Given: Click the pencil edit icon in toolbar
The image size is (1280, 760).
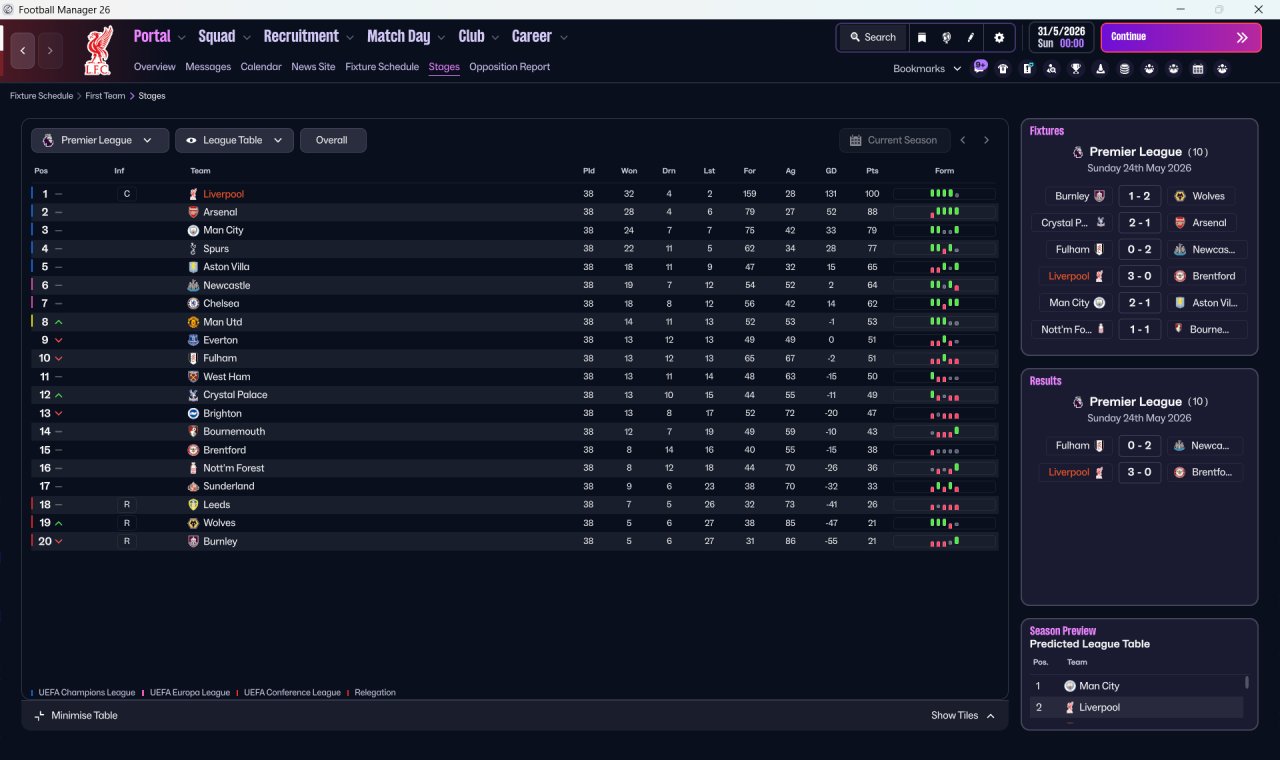Looking at the screenshot, I should (970, 38).
